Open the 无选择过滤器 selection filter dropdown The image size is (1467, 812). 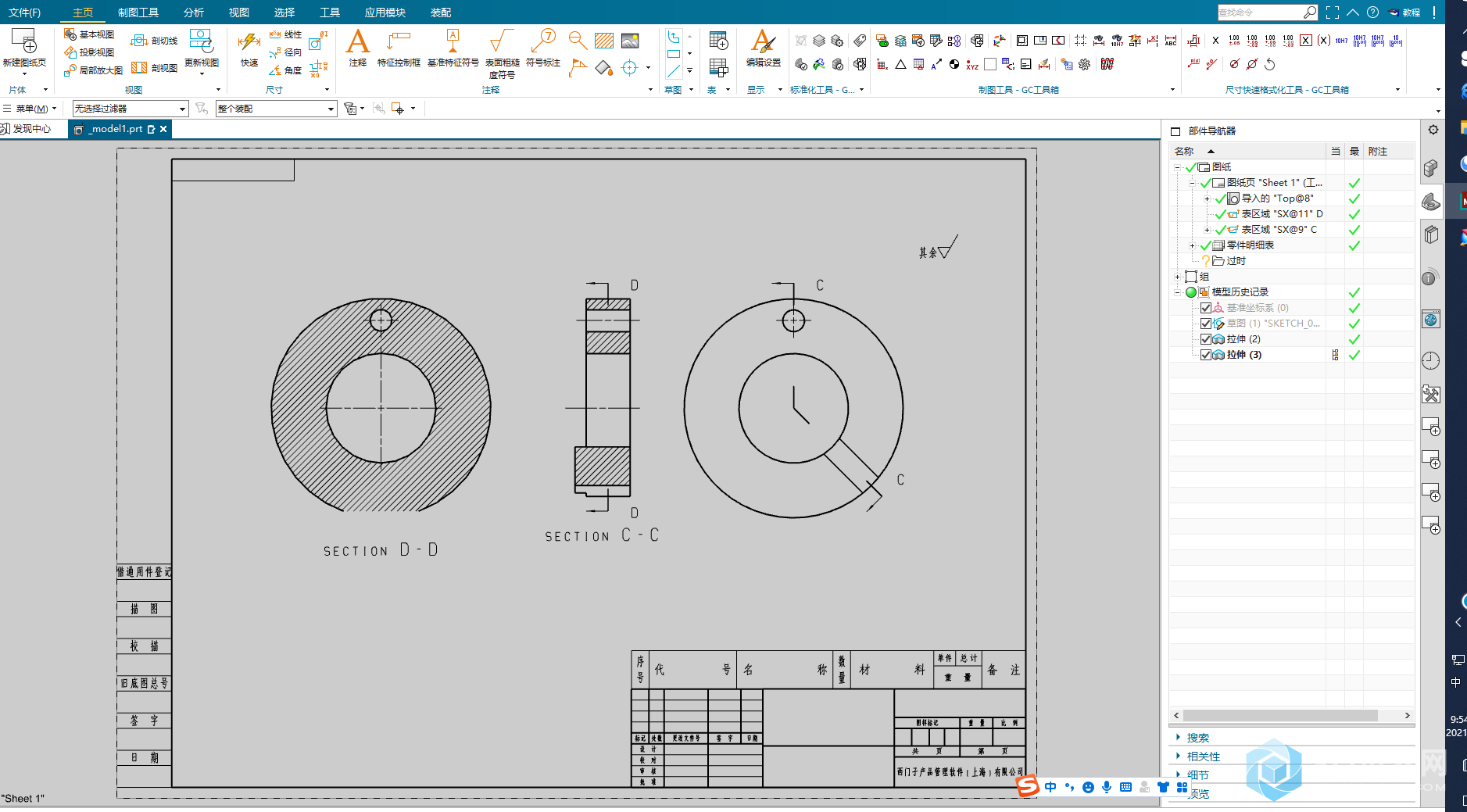coord(131,109)
